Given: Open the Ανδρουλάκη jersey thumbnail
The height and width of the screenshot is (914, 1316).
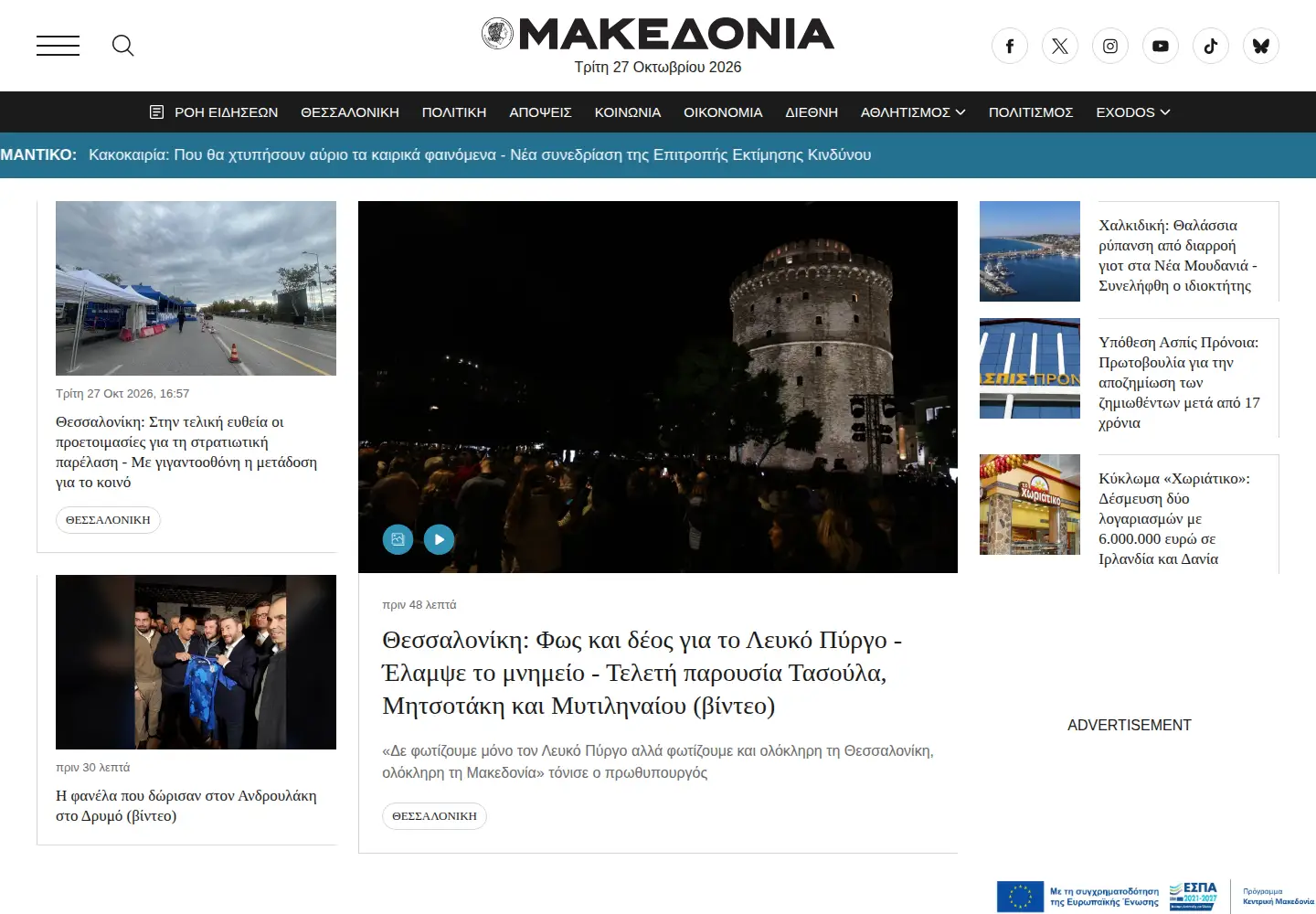Looking at the screenshot, I should coord(196,663).
